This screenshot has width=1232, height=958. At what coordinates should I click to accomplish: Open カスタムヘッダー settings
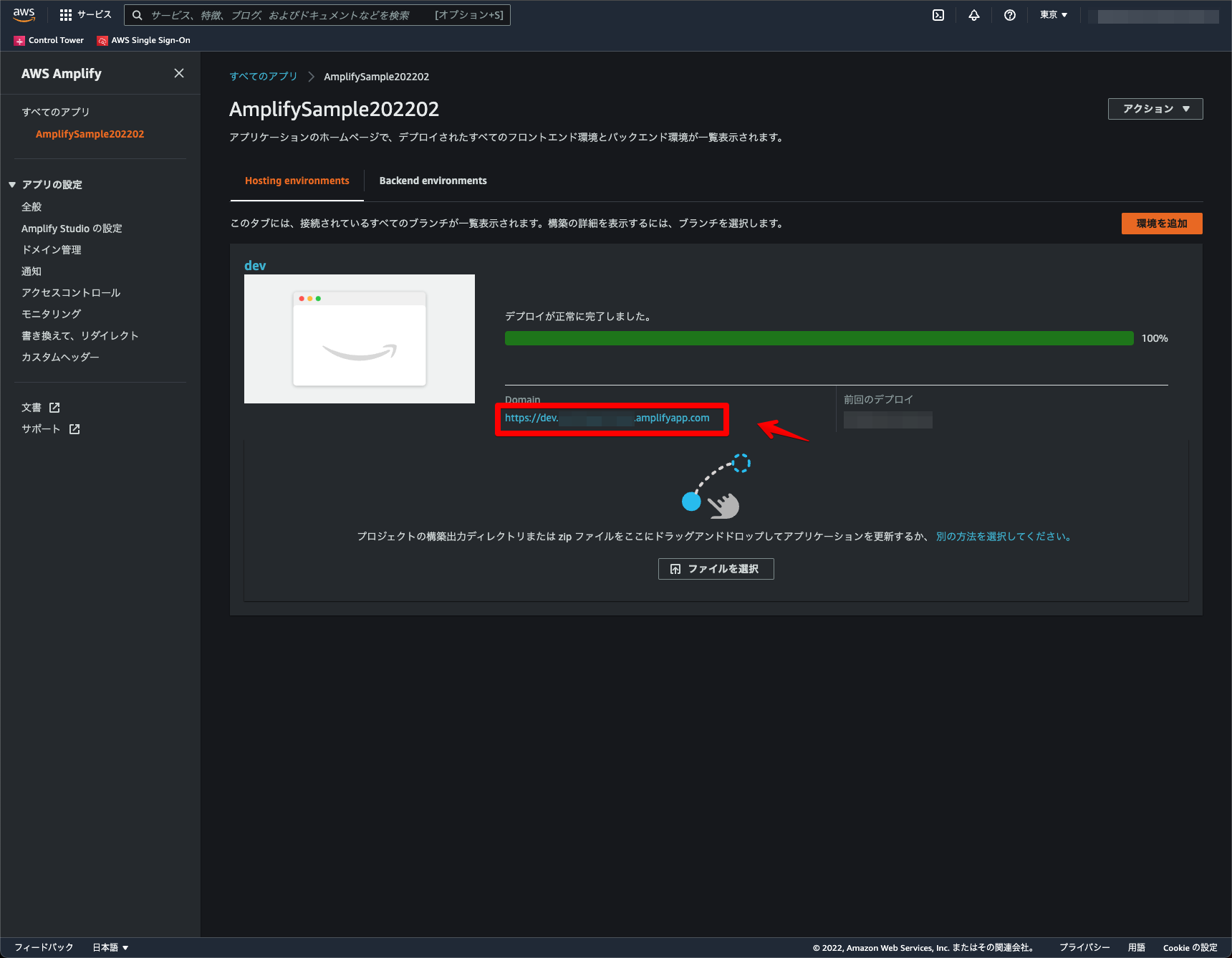[61, 357]
